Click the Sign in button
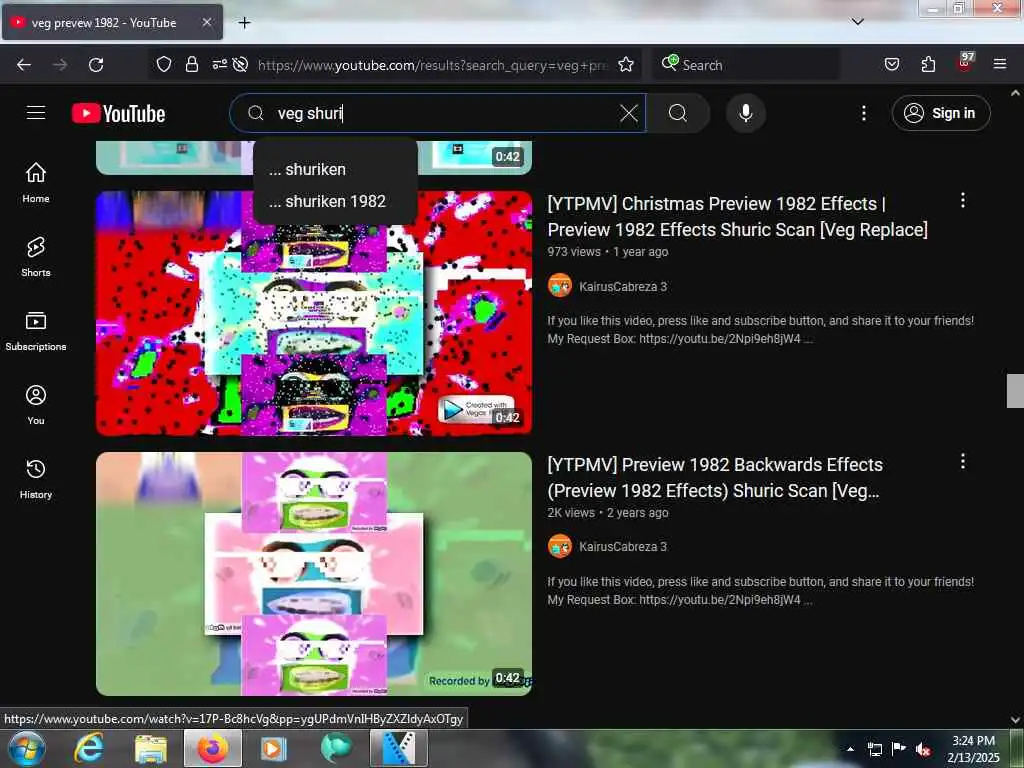The width and height of the screenshot is (1024, 768). point(940,113)
